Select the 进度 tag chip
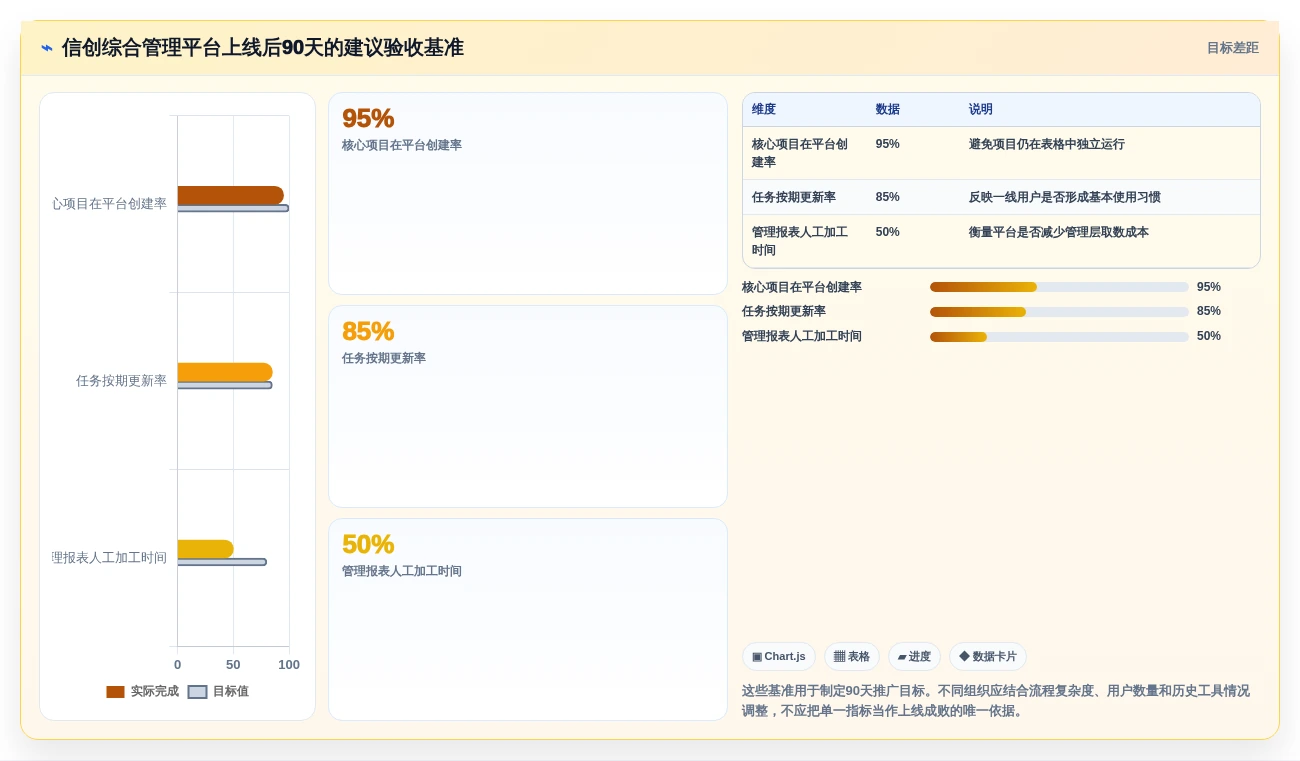 (914, 657)
